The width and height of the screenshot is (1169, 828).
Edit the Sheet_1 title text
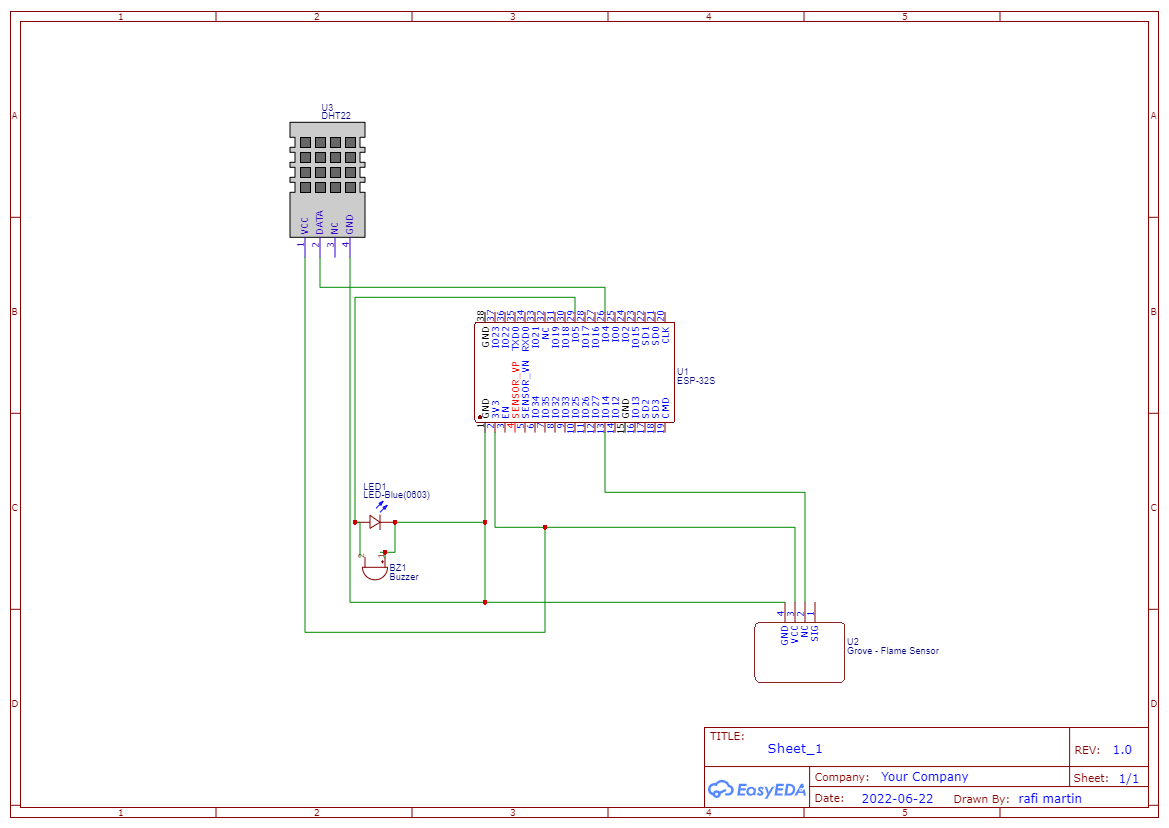coord(793,748)
